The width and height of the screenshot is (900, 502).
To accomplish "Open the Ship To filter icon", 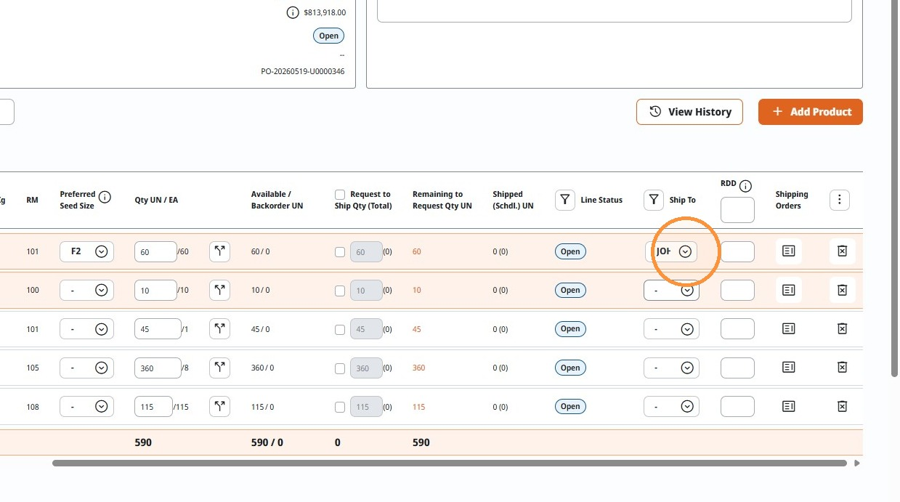I will (x=653, y=200).
